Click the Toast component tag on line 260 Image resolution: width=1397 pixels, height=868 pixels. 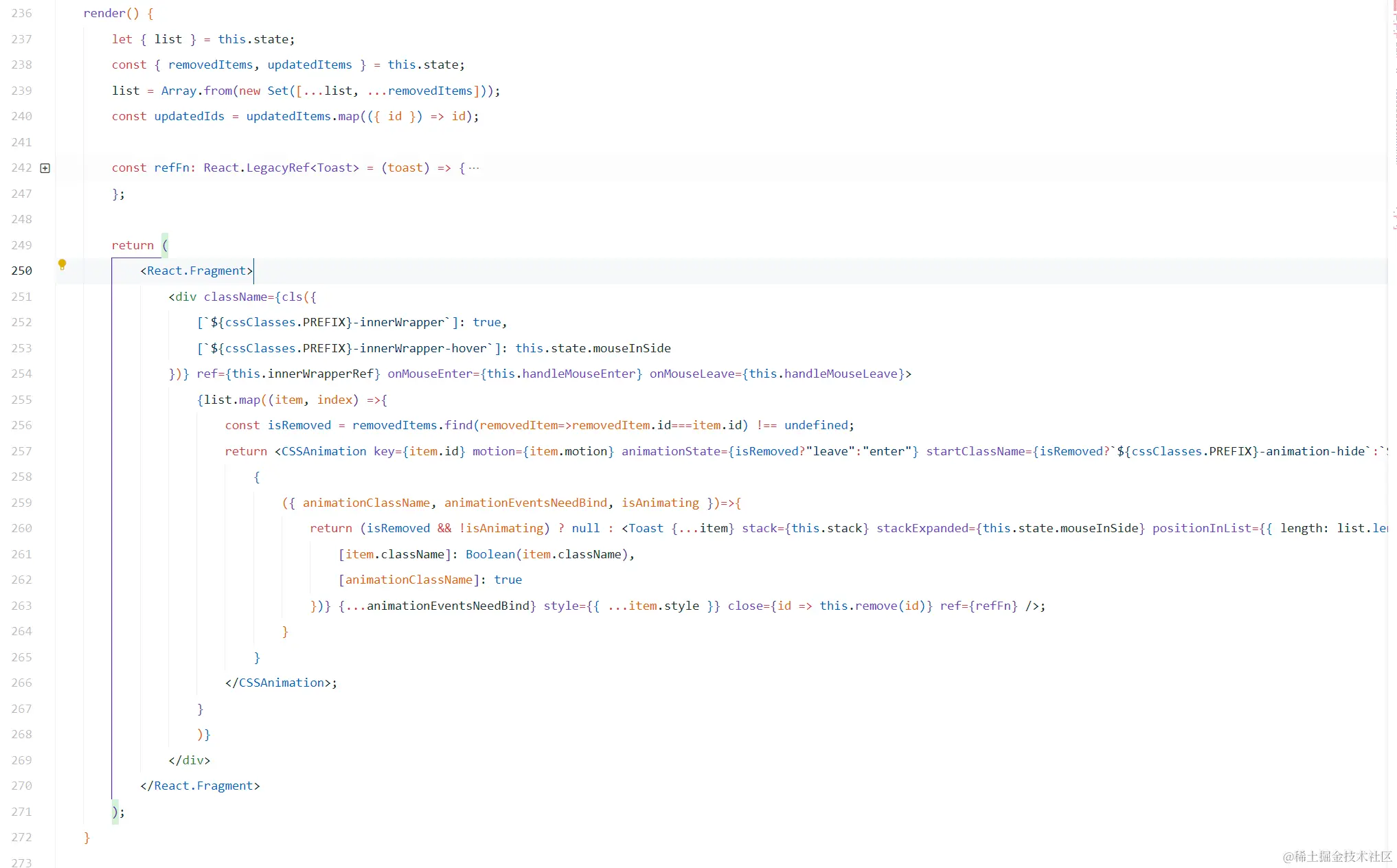pyautogui.click(x=646, y=528)
